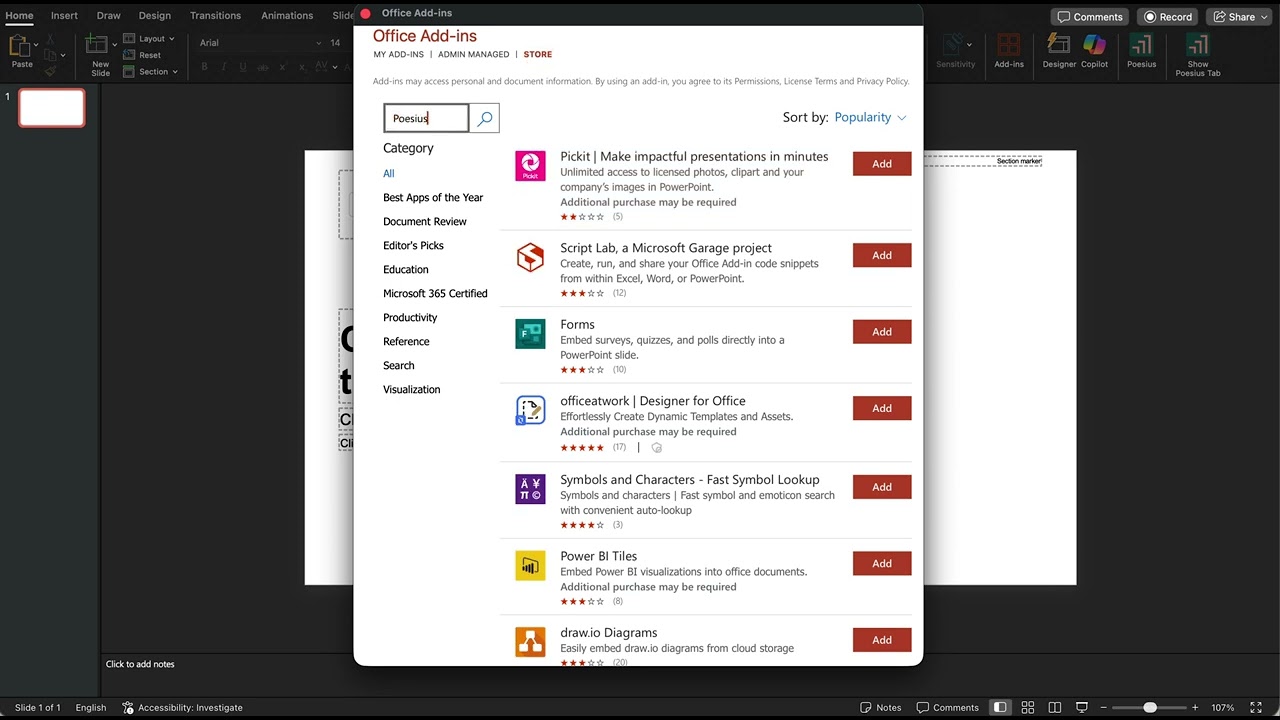
Task: Switch to Normal view icon
Action: 1000,707
